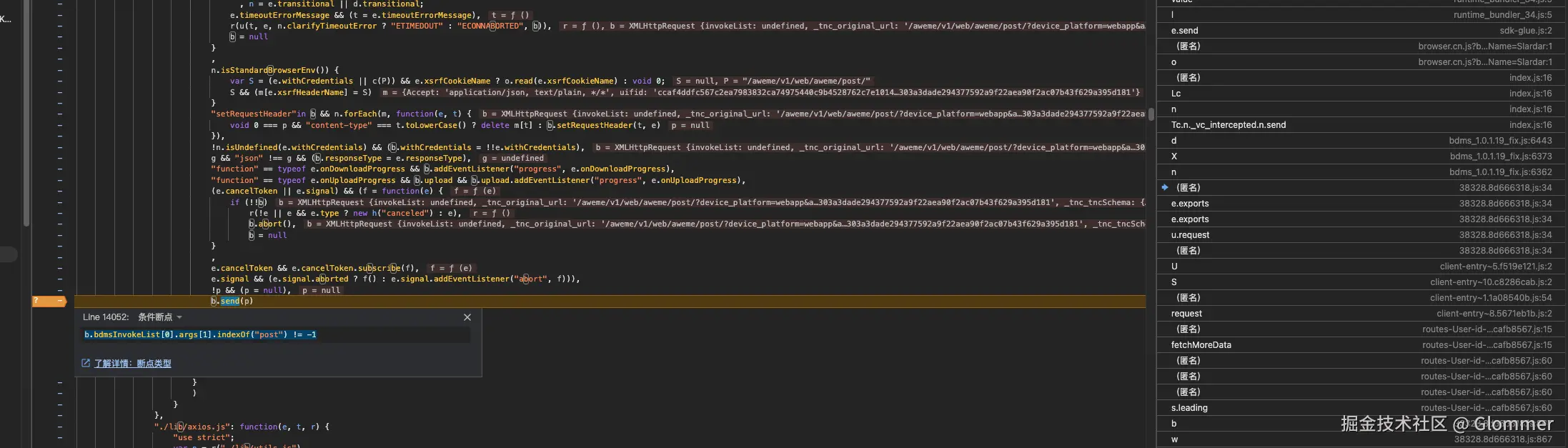Select the U call stack frame
This screenshot has width=1568, height=448.
(1361, 267)
